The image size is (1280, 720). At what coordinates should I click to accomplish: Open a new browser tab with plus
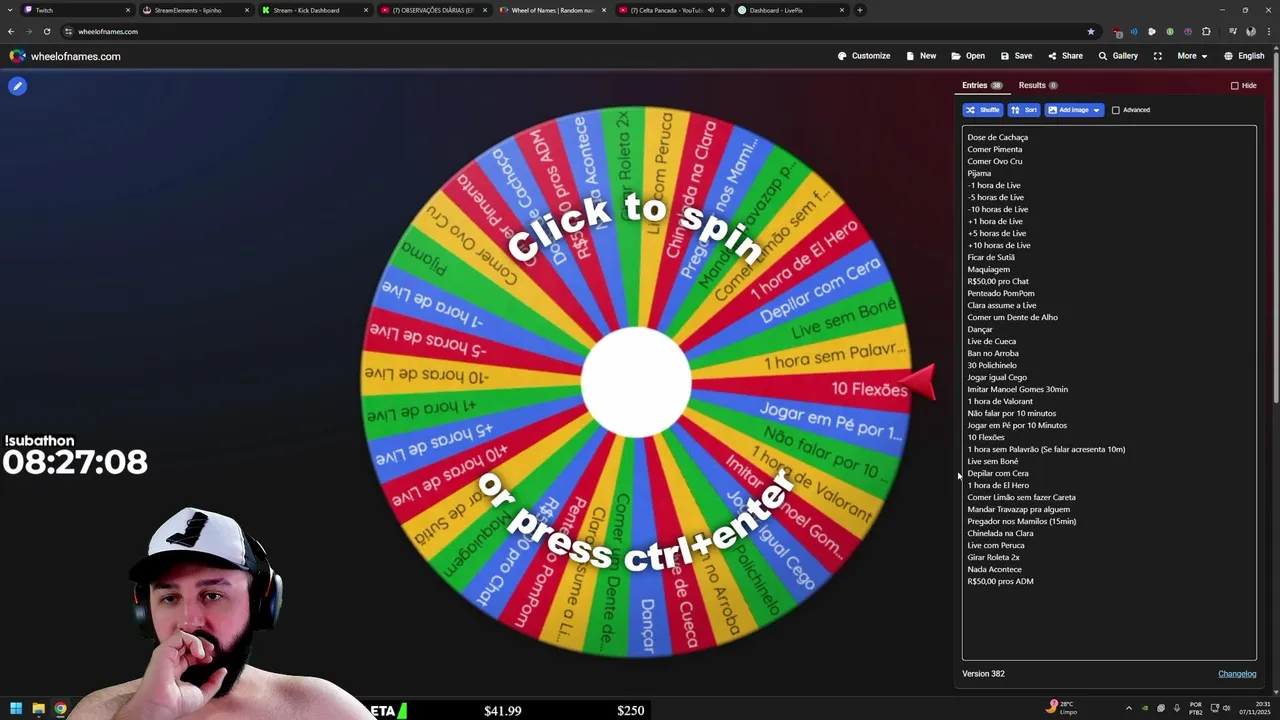point(859,10)
